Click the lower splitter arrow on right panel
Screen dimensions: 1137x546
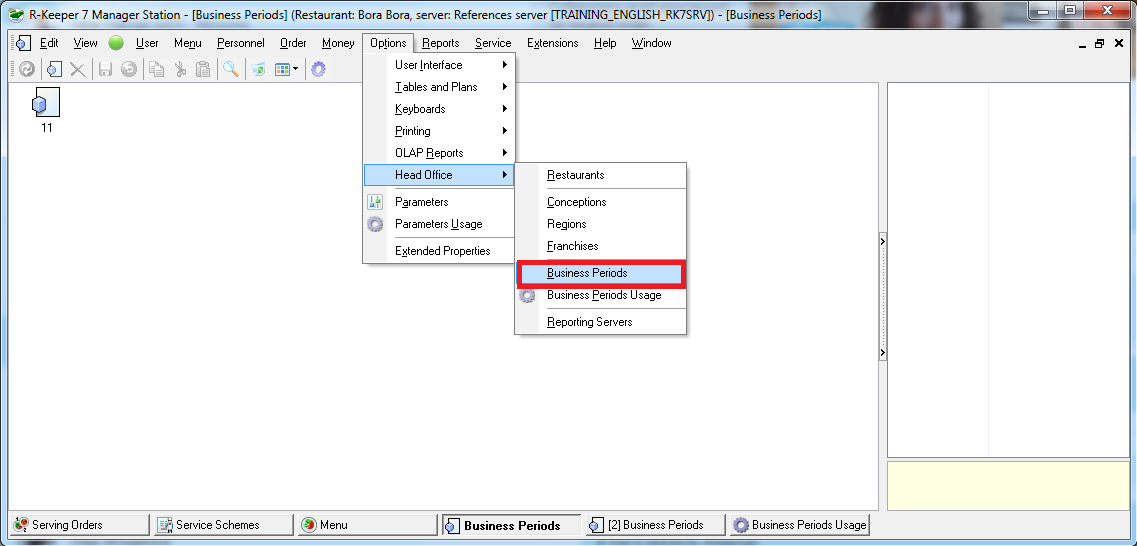tap(882, 353)
